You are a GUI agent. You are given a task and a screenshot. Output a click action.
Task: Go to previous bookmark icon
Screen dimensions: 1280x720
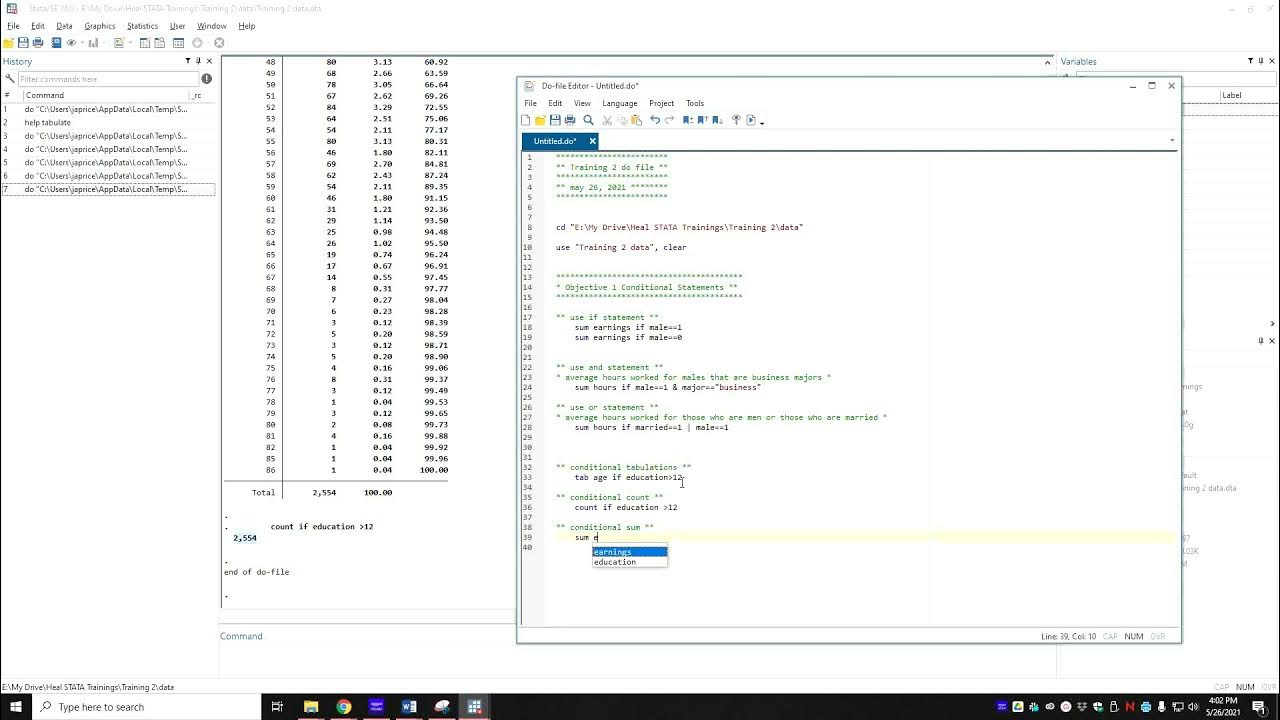tap(703, 120)
